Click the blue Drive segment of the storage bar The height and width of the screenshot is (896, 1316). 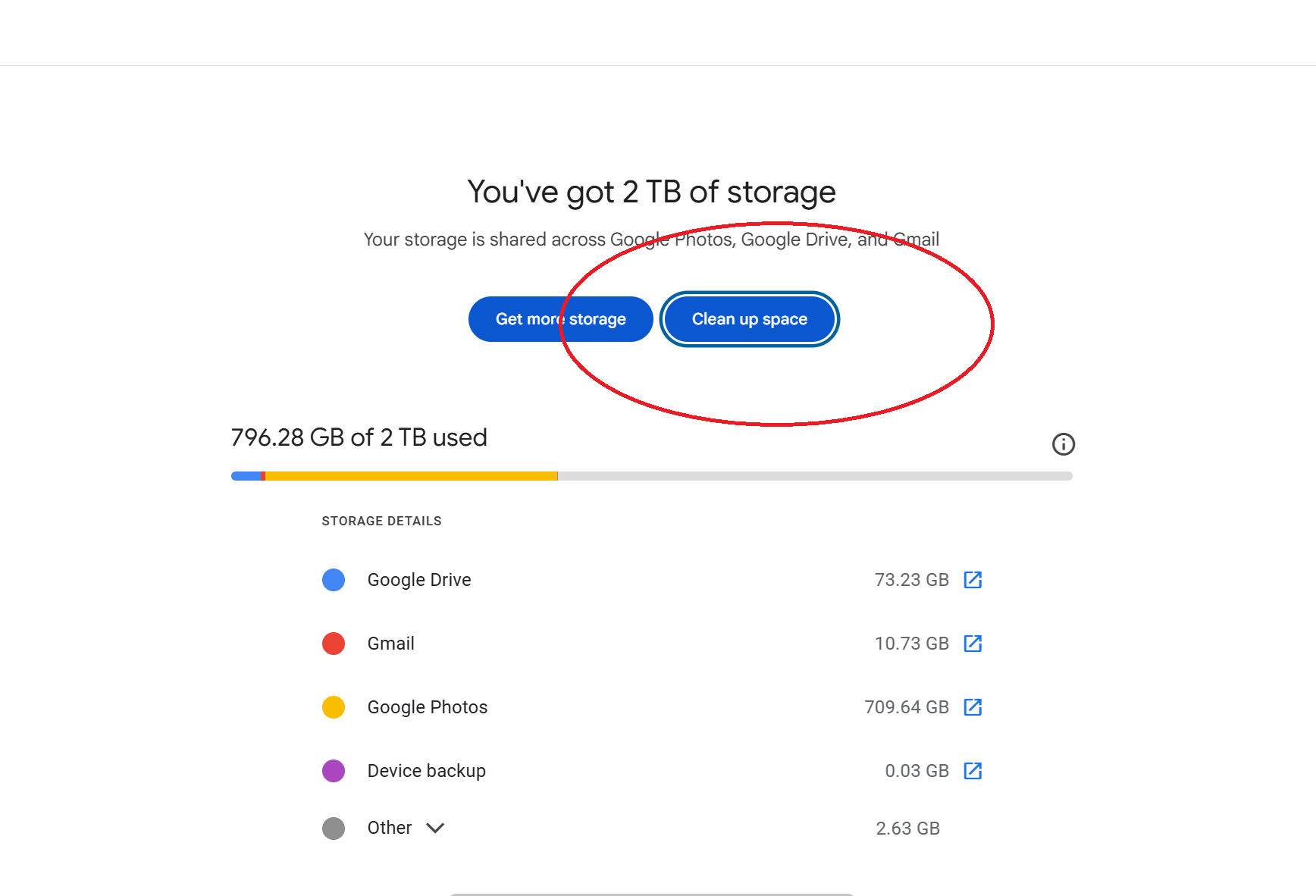click(246, 476)
